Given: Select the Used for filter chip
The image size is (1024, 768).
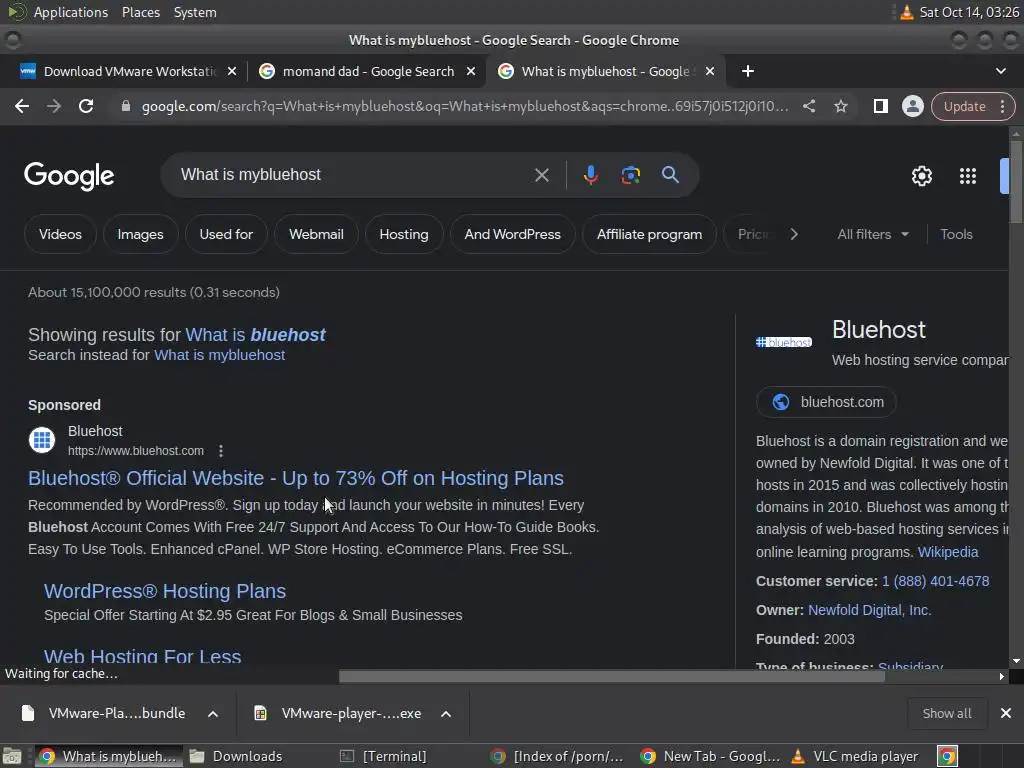Looking at the screenshot, I should [226, 234].
